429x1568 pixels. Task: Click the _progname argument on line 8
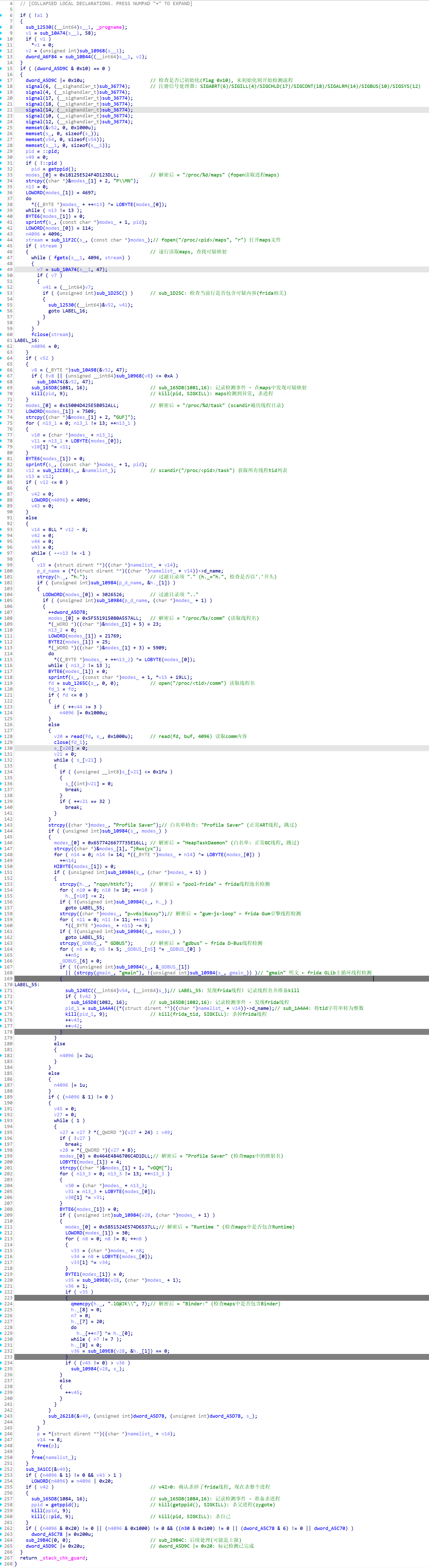pos(111,27)
